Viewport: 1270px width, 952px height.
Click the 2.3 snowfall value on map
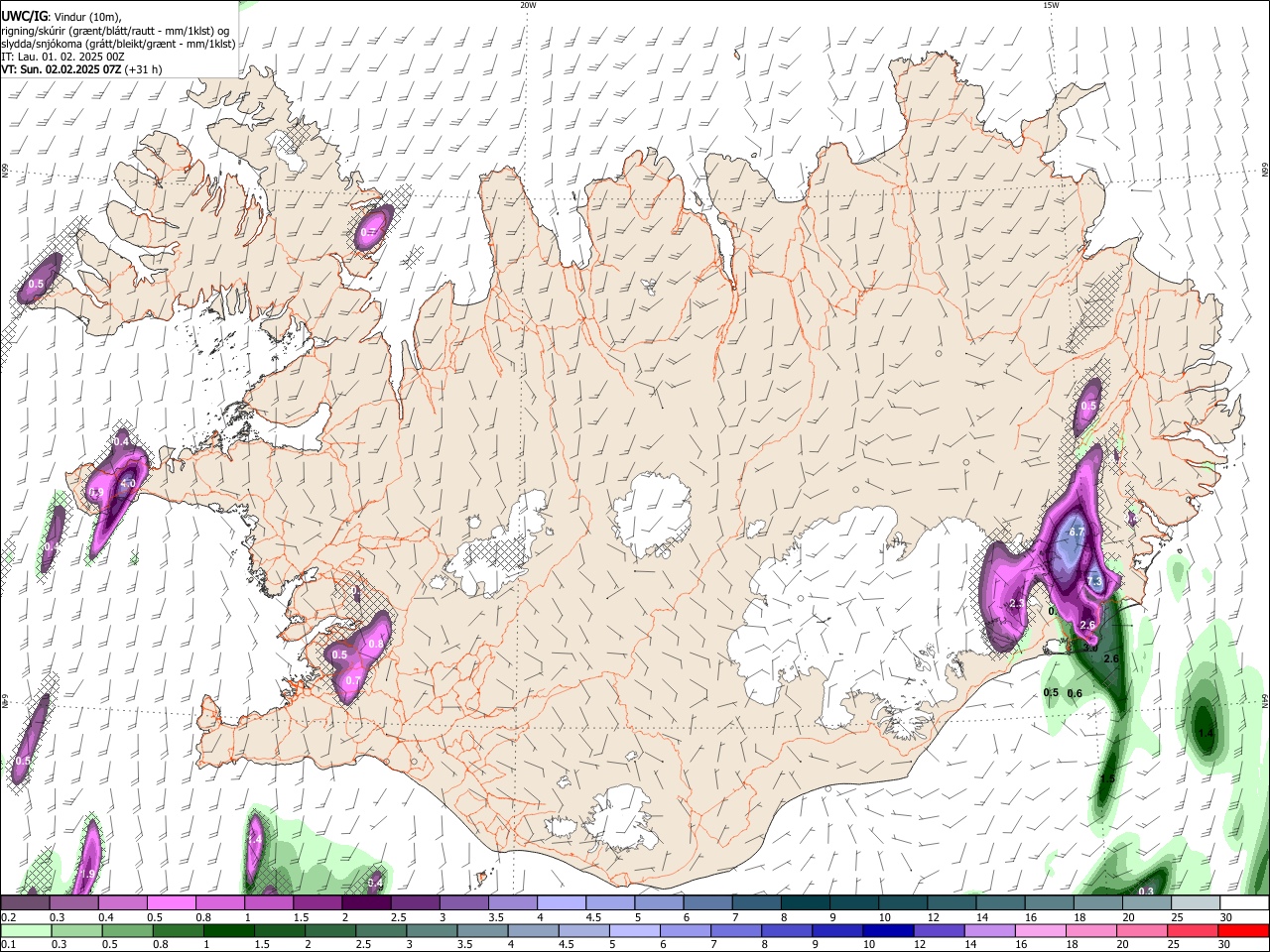point(1016,604)
